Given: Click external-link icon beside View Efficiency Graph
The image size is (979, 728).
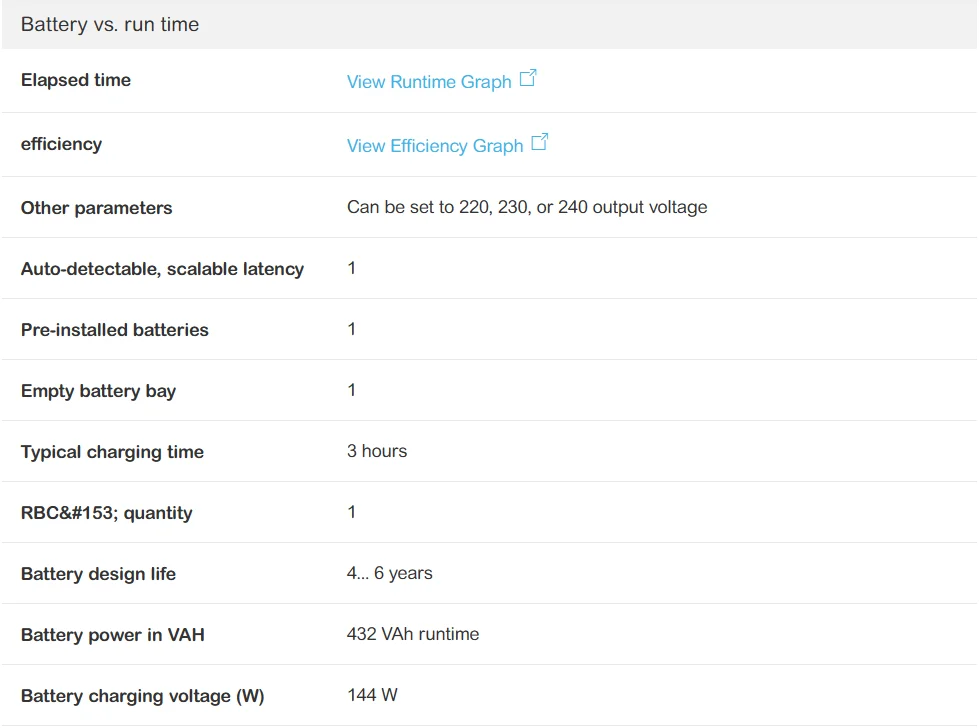Looking at the screenshot, I should pyautogui.click(x=540, y=142).
